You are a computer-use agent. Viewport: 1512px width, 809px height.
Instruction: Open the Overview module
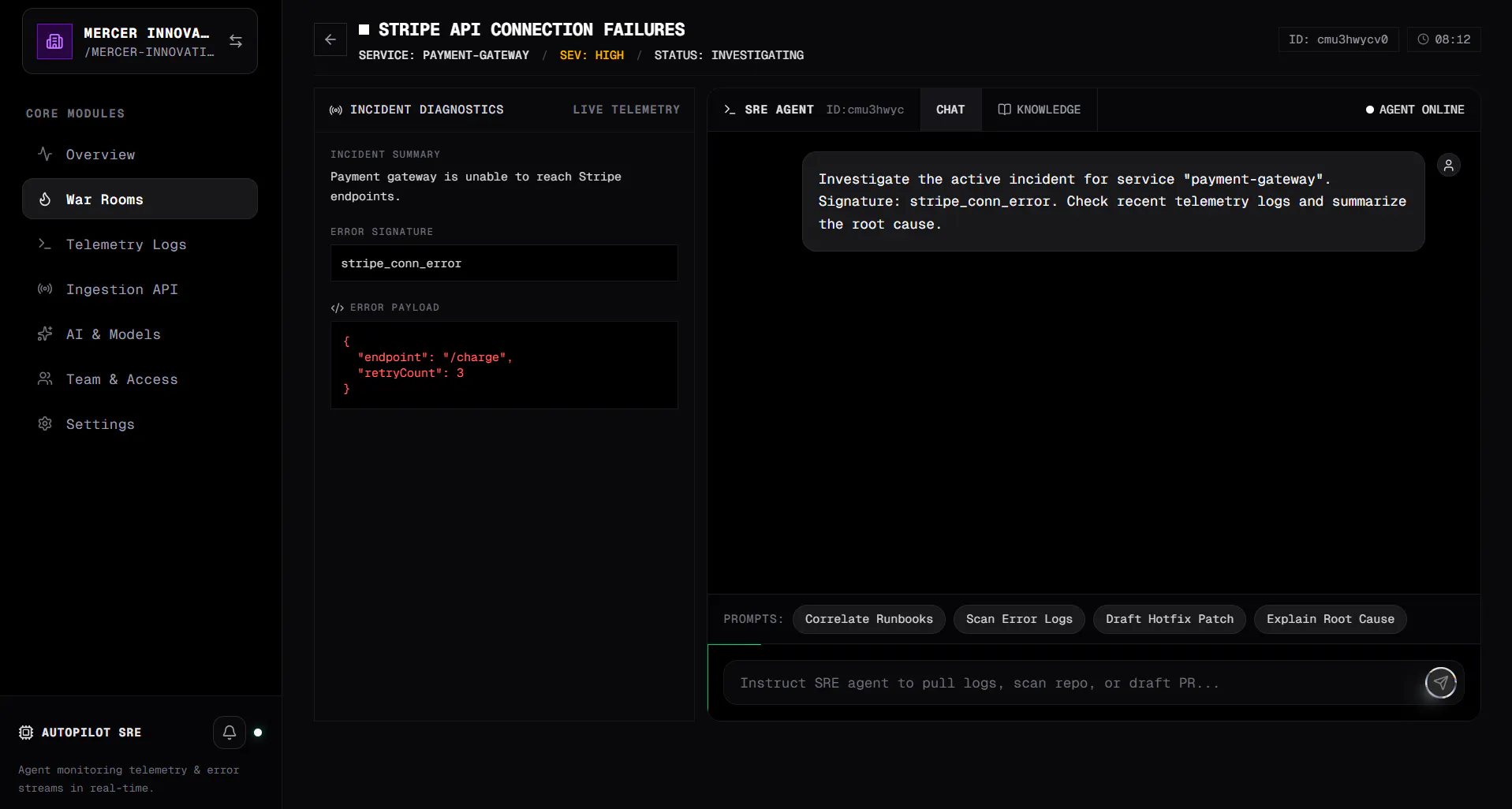[140, 155]
